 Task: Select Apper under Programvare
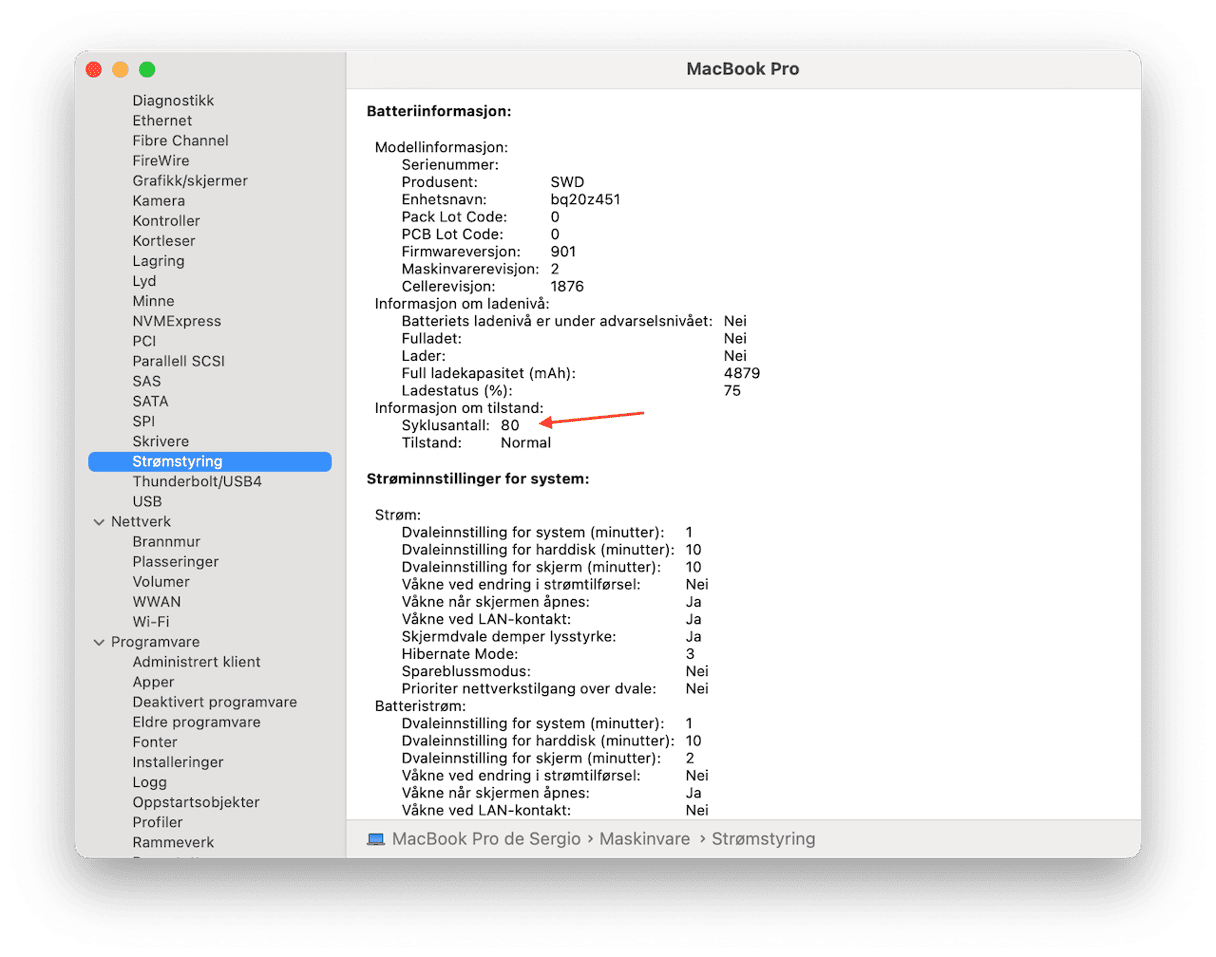(x=153, y=682)
